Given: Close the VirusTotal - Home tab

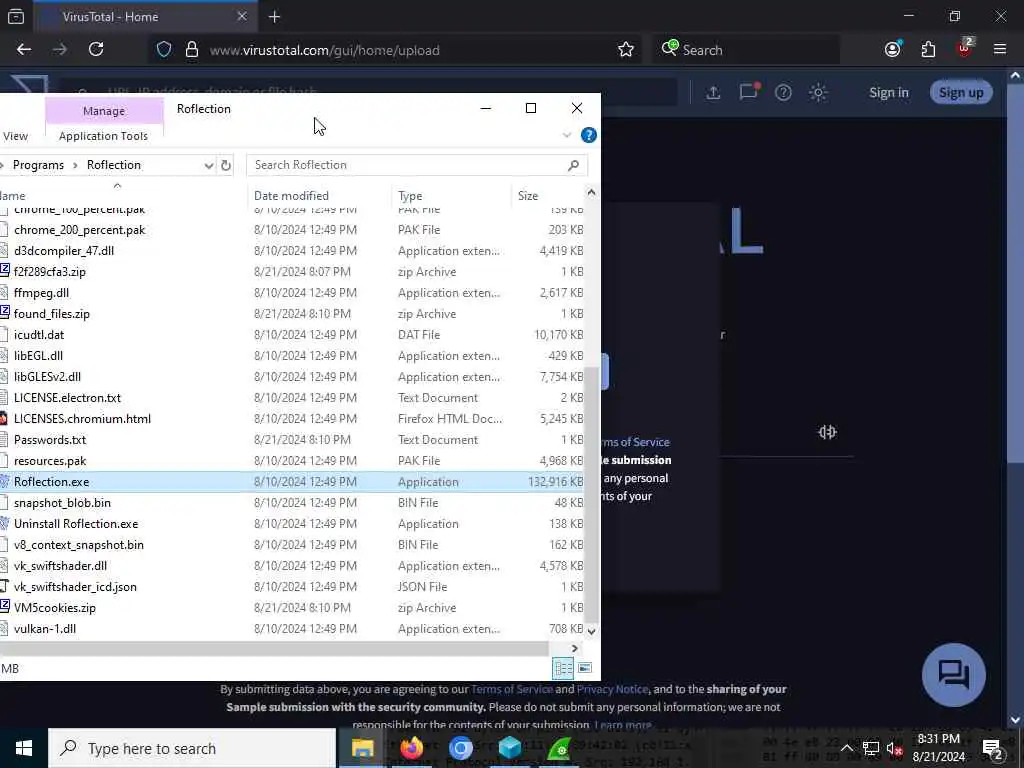Looking at the screenshot, I should [242, 16].
